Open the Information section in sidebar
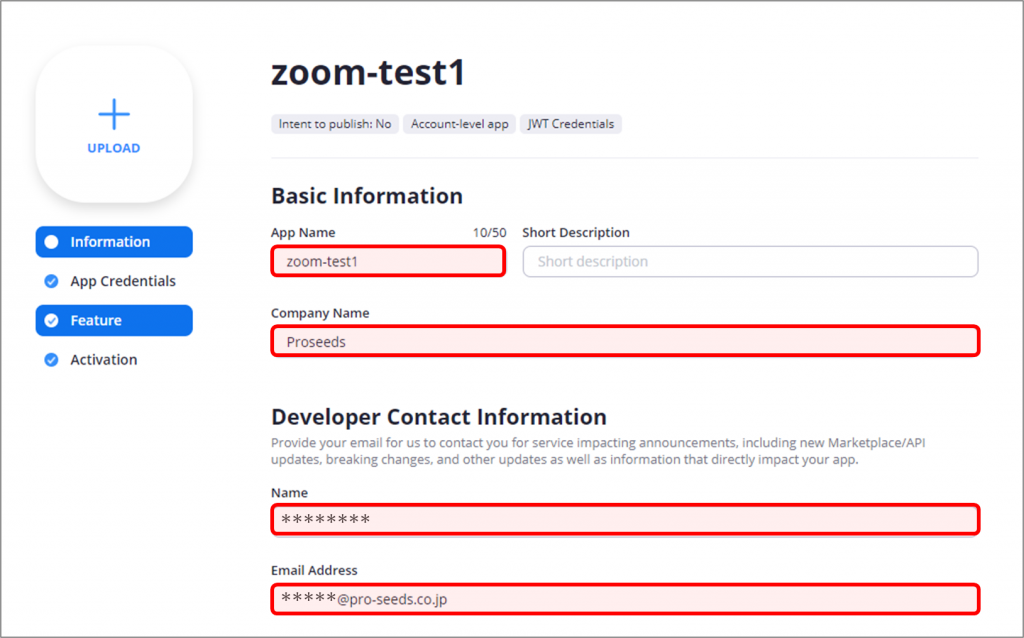Screen dimensions: 1024x638 pyautogui.click(x=110, y=242)
